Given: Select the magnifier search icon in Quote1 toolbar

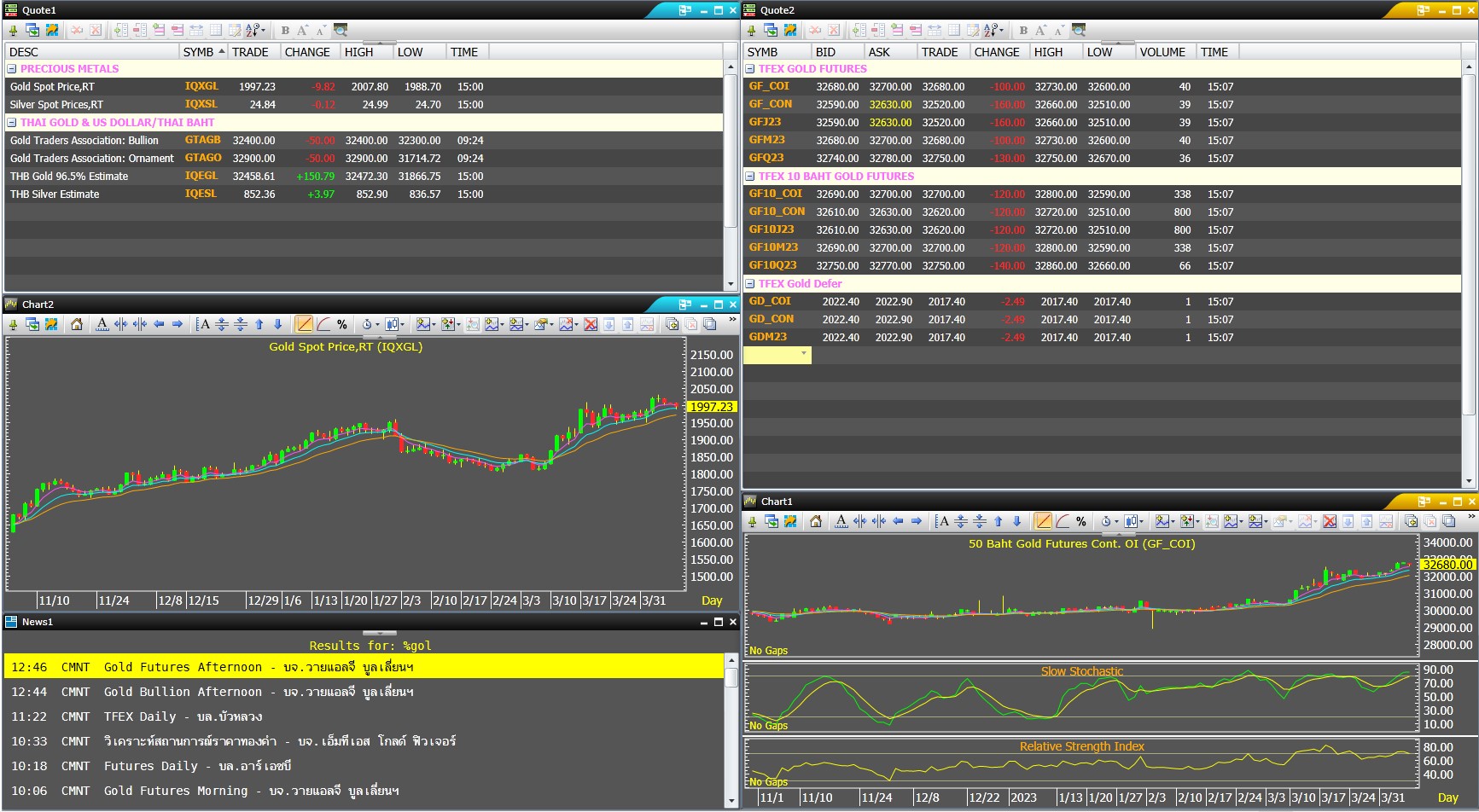Looking at the screenshot, I should click(342, 30).
